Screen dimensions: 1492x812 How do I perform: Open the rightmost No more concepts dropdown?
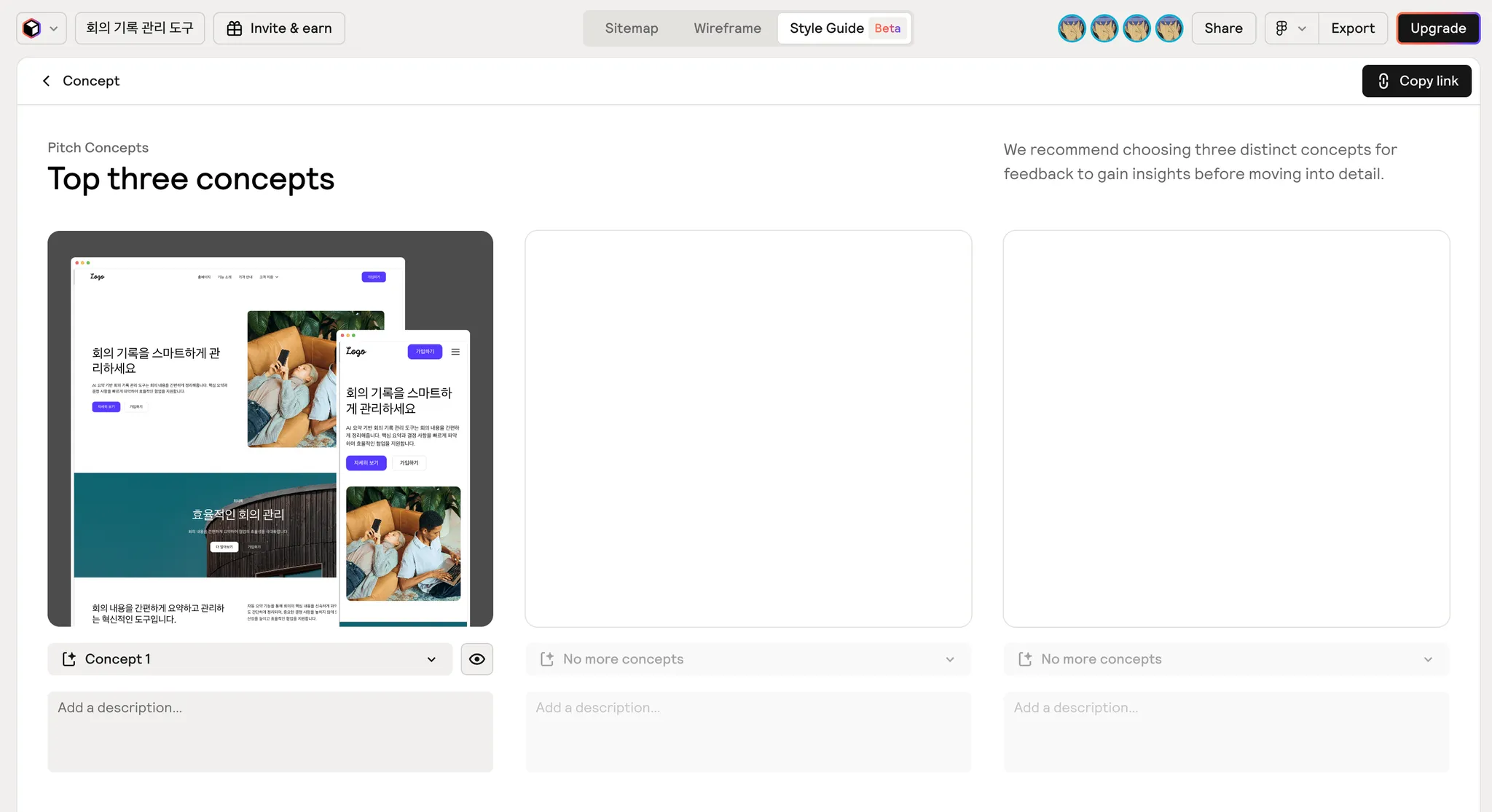click(1226, 659)
